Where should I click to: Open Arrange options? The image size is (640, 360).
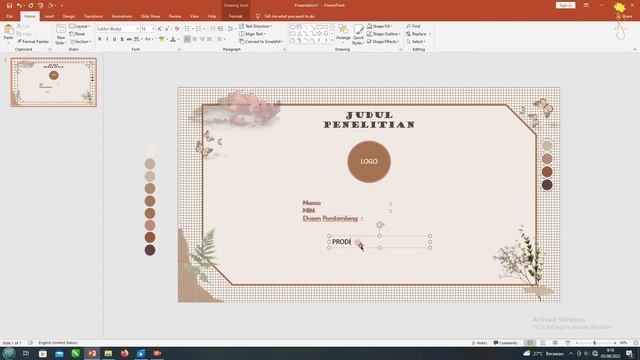point(343,34)
